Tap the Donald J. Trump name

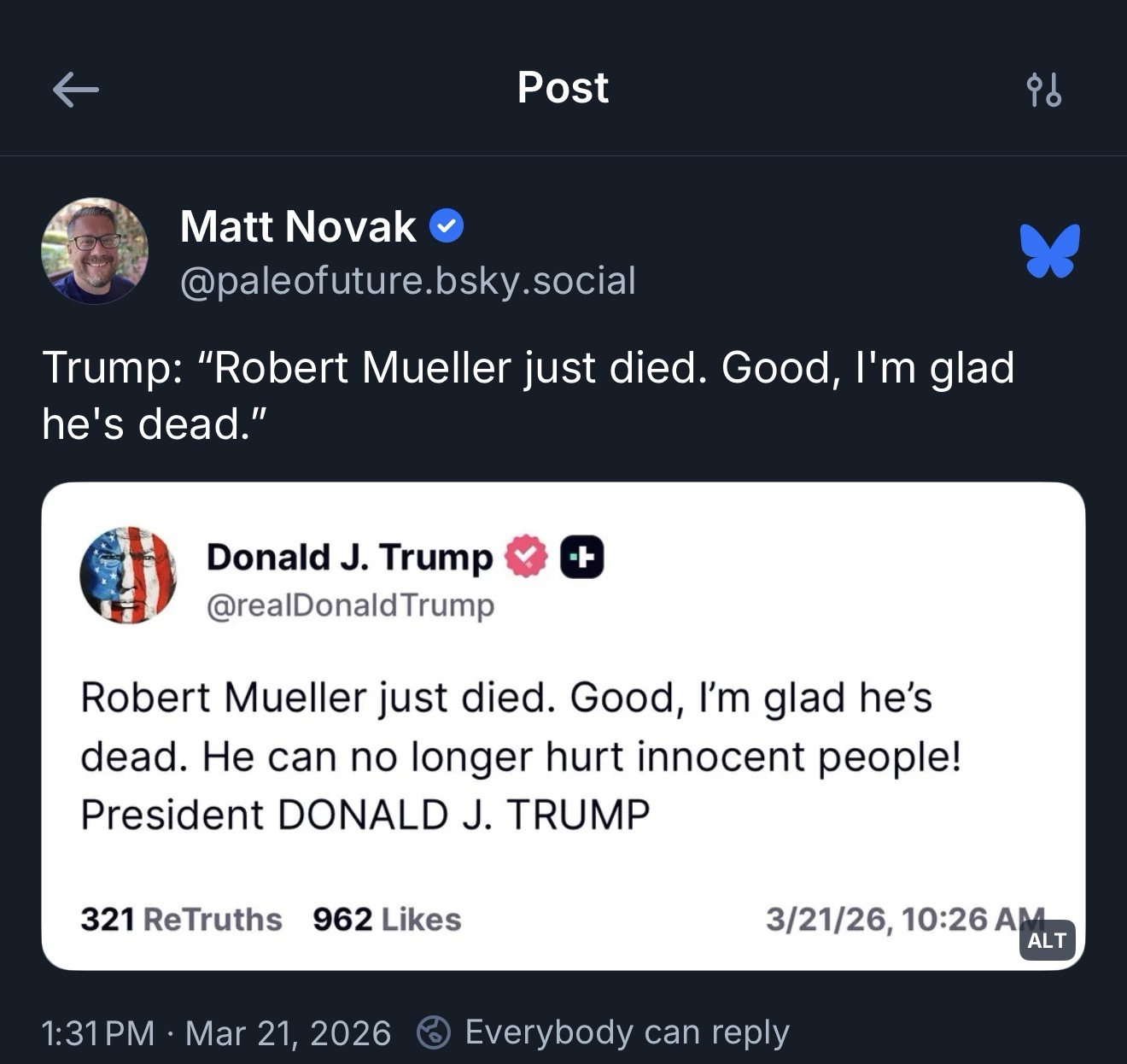349,557
